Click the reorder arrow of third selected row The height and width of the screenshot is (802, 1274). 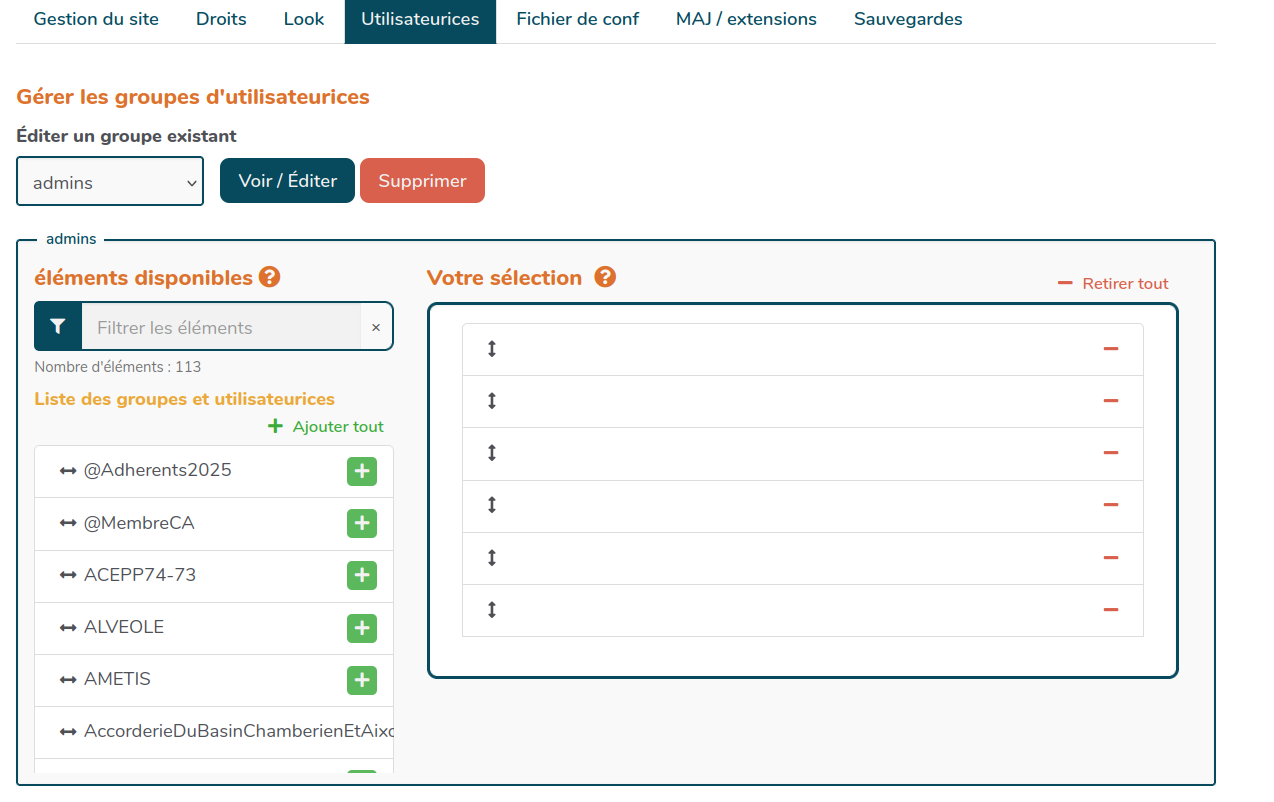[492, 453]
